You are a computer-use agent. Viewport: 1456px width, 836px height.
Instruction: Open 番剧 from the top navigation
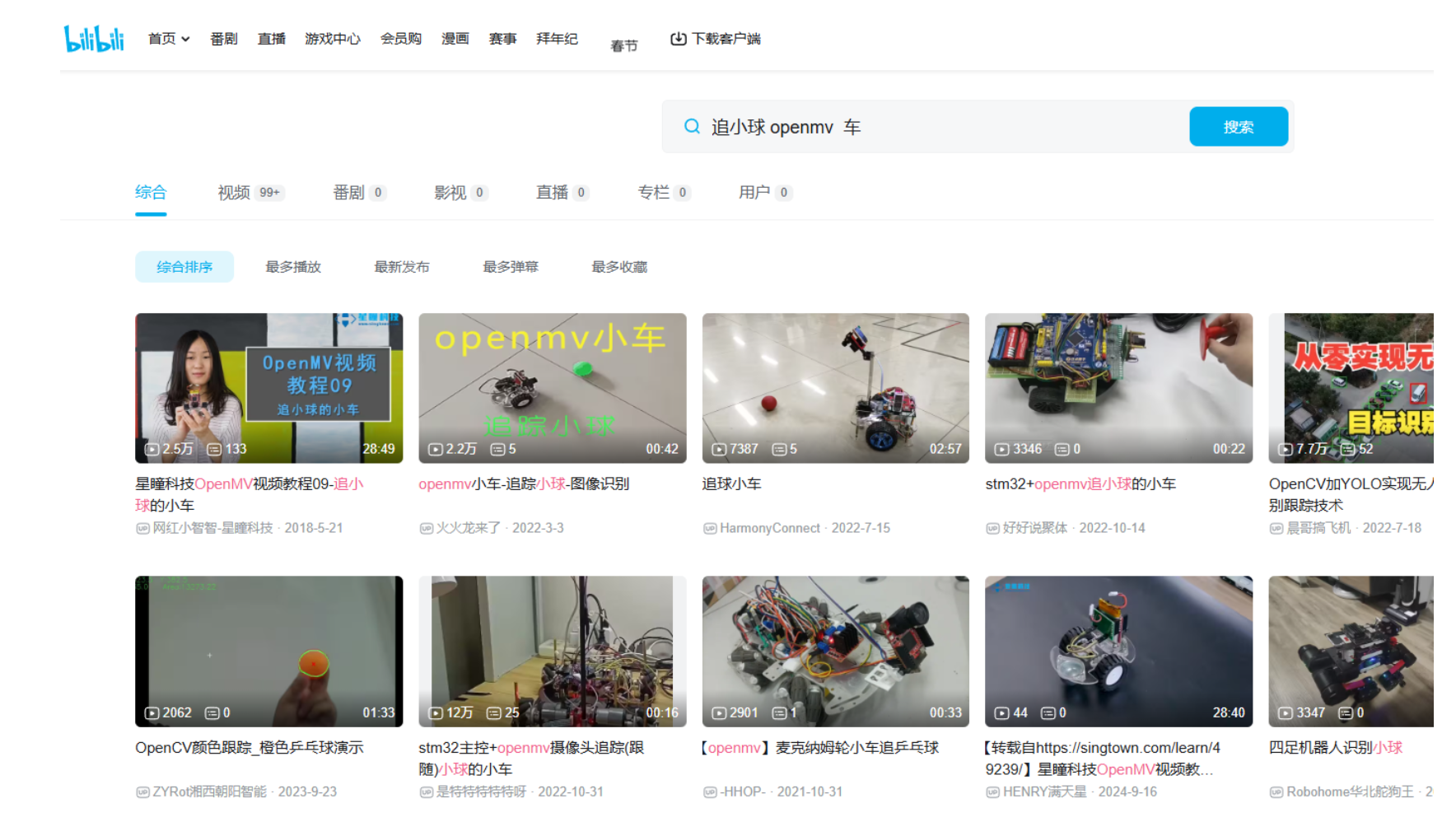[222, 38]
